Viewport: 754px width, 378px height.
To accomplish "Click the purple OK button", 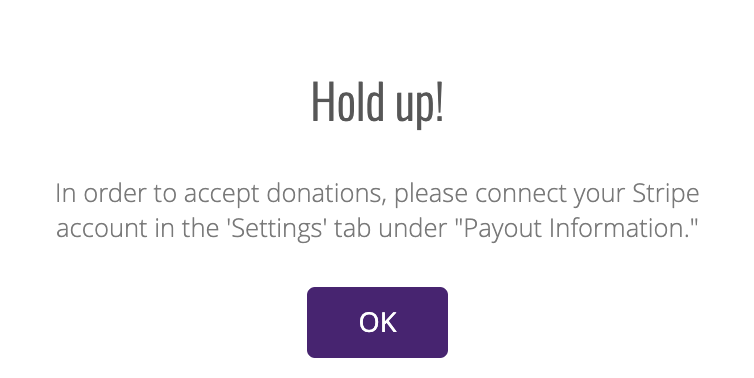I will (x=377, y=322).
